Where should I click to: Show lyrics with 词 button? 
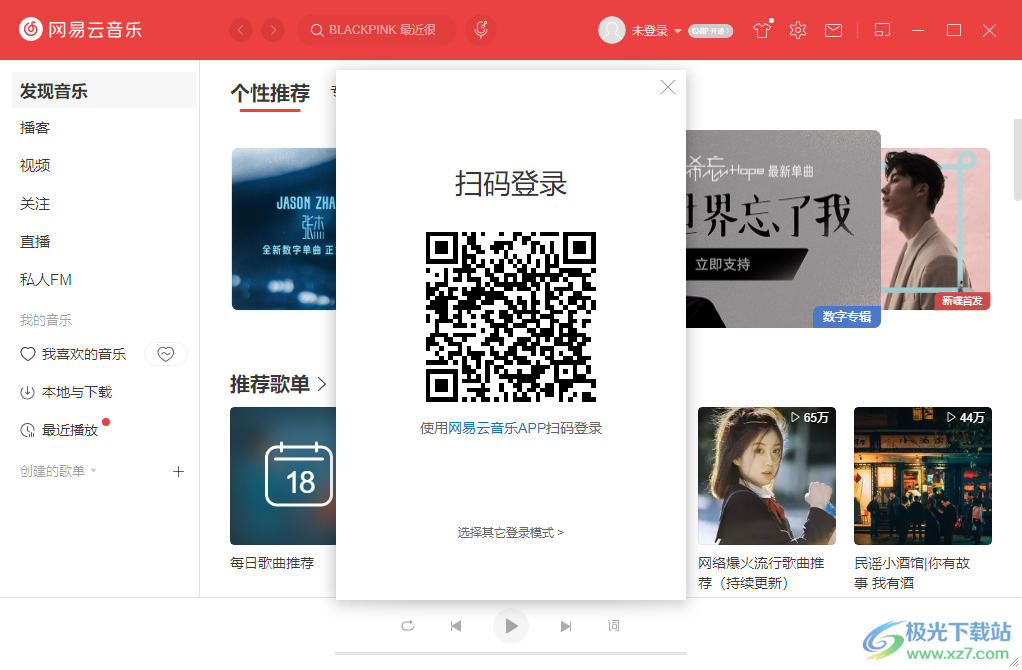613,626
